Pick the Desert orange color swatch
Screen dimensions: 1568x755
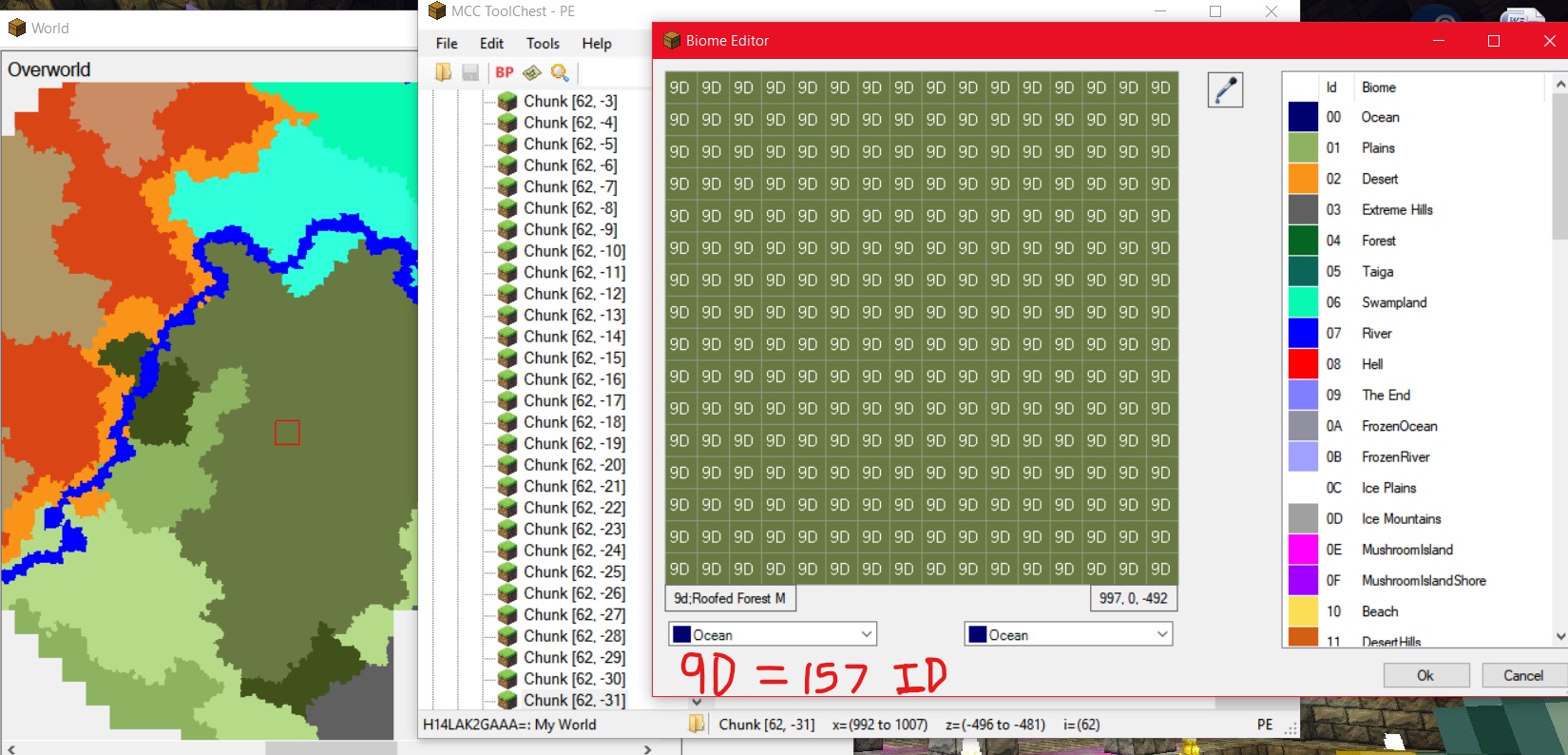pyautogui.click(x=1303, y=179)
